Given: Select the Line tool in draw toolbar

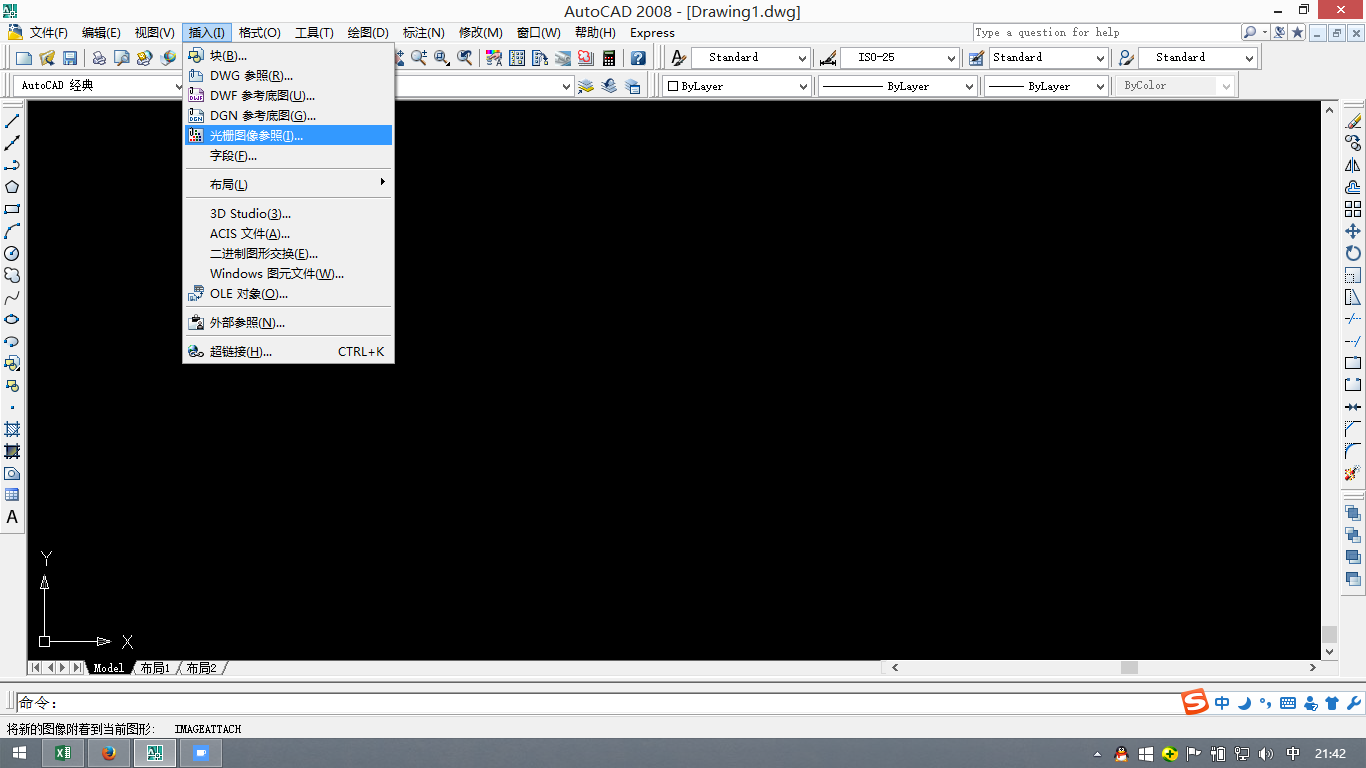Looking at the screenshot, I should [x=12, y=121].
